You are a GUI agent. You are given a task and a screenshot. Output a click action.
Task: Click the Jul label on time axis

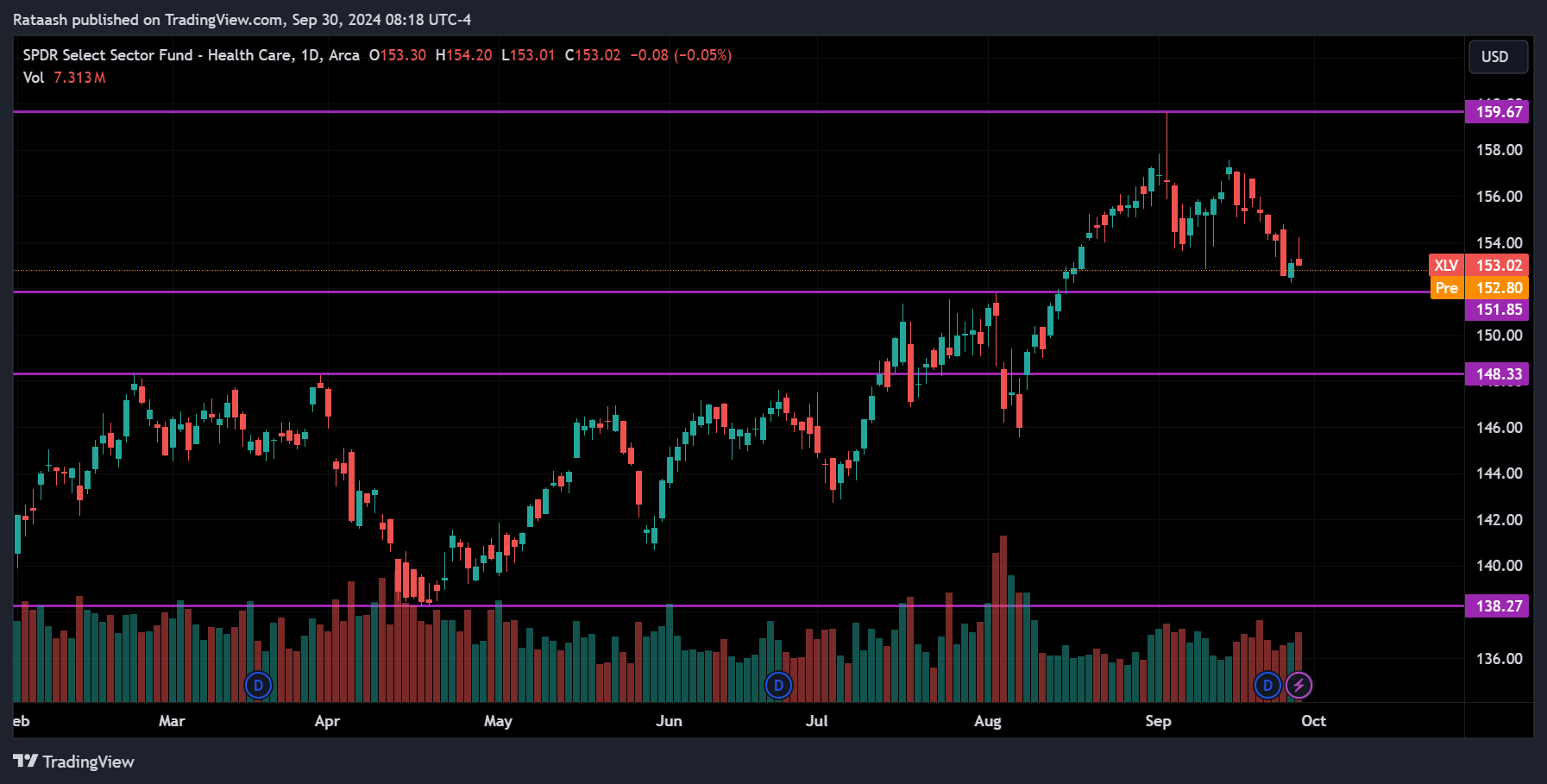point(816,721)
